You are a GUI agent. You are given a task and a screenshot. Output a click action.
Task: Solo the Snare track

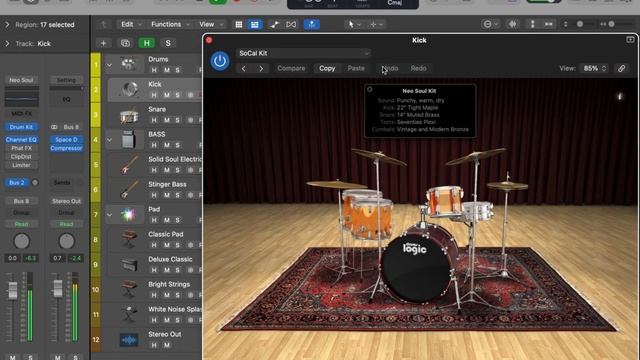[178, 120]
